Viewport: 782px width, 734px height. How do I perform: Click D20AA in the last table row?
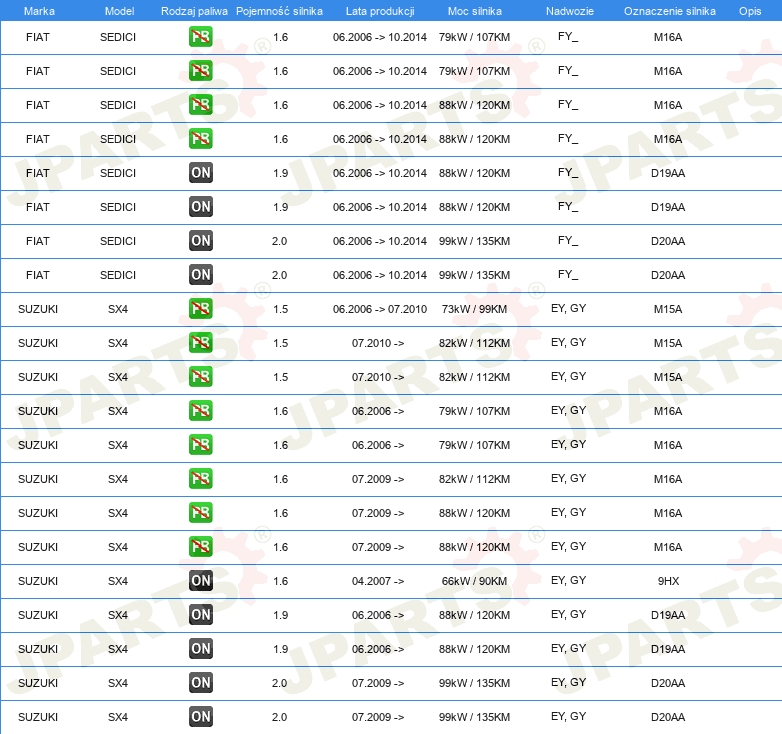click(668, 717)
